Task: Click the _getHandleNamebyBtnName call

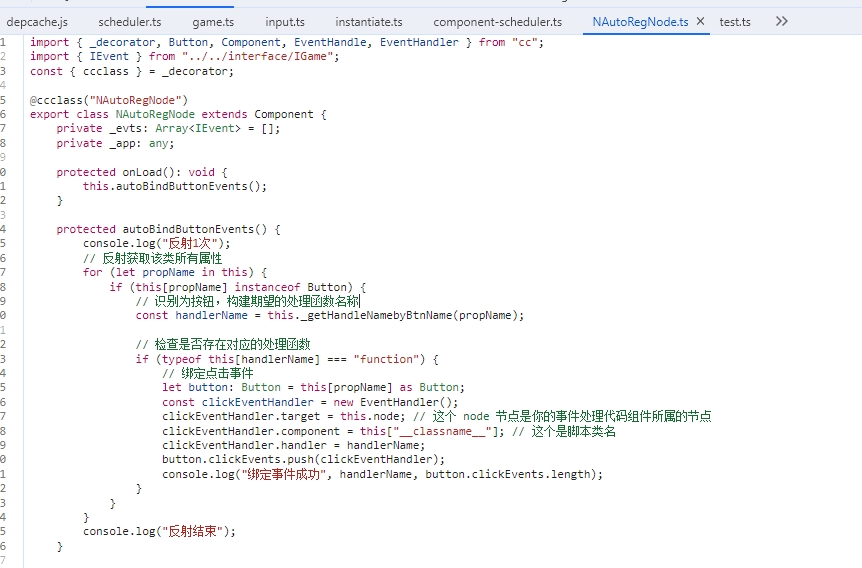Action: 396,316
